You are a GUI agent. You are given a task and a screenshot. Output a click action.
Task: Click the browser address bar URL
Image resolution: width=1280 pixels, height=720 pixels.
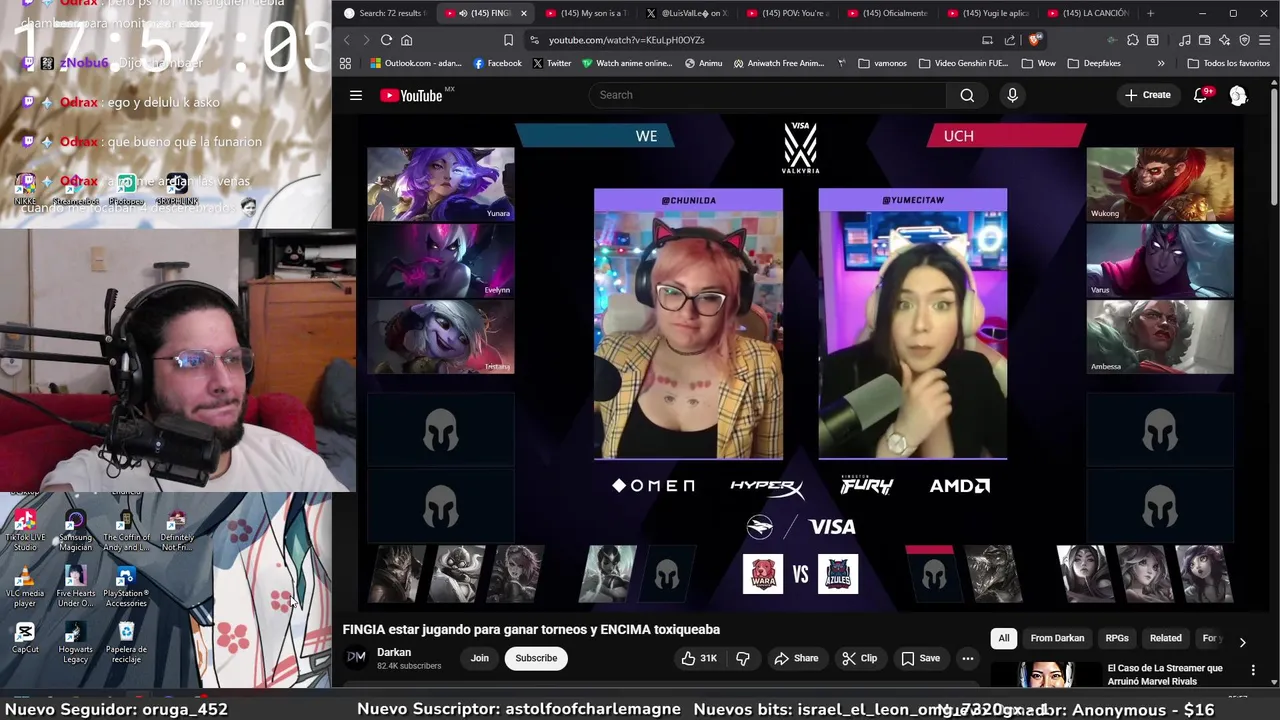coord(626,40)
